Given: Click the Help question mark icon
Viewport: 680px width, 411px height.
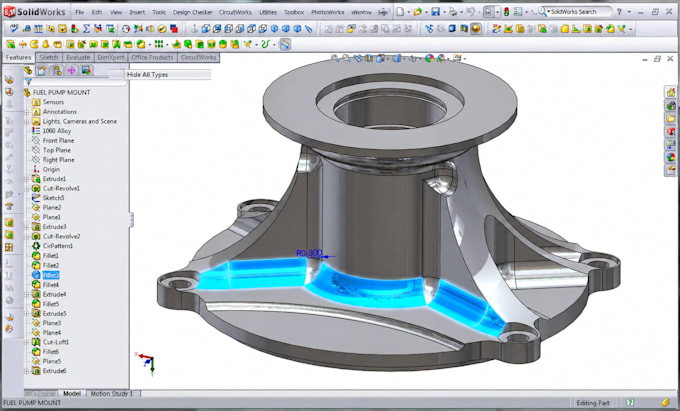Looking at the screenshot, I should pos(619,12).
